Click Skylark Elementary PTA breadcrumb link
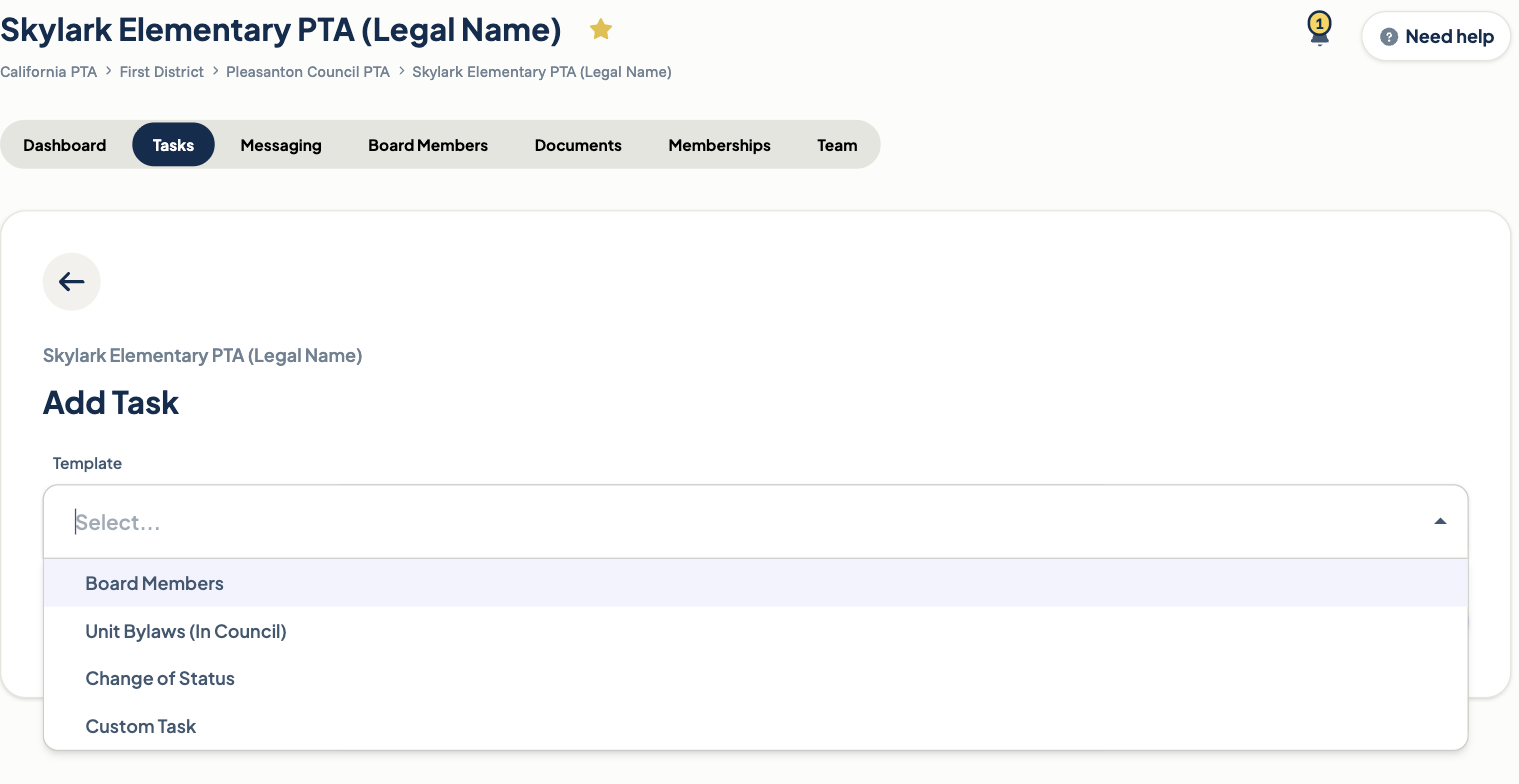This screenshot has width=1519, height=784. coord(542,72)
